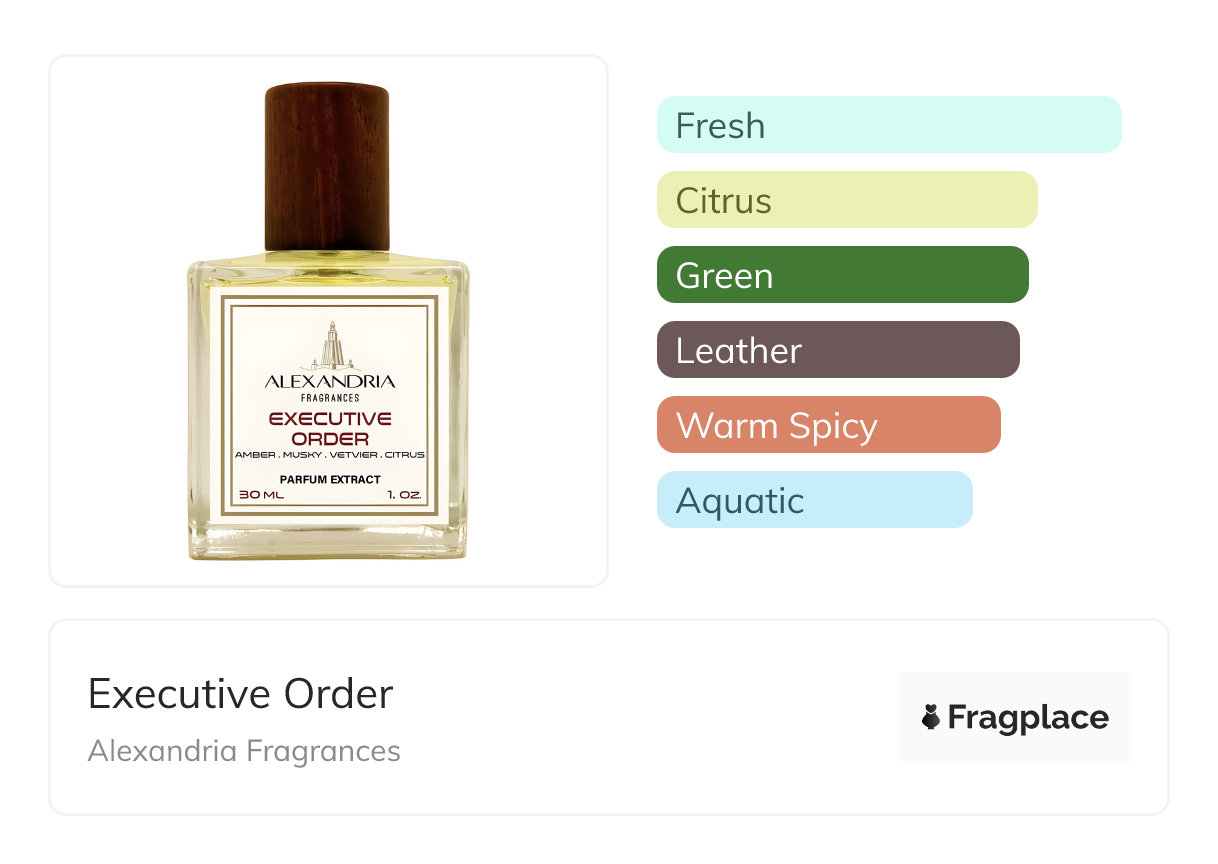Image resolution: width=1218 pixels, height=864 pixels.
Task: Select the Fresh accord bar
Action: tap(889, 125)
